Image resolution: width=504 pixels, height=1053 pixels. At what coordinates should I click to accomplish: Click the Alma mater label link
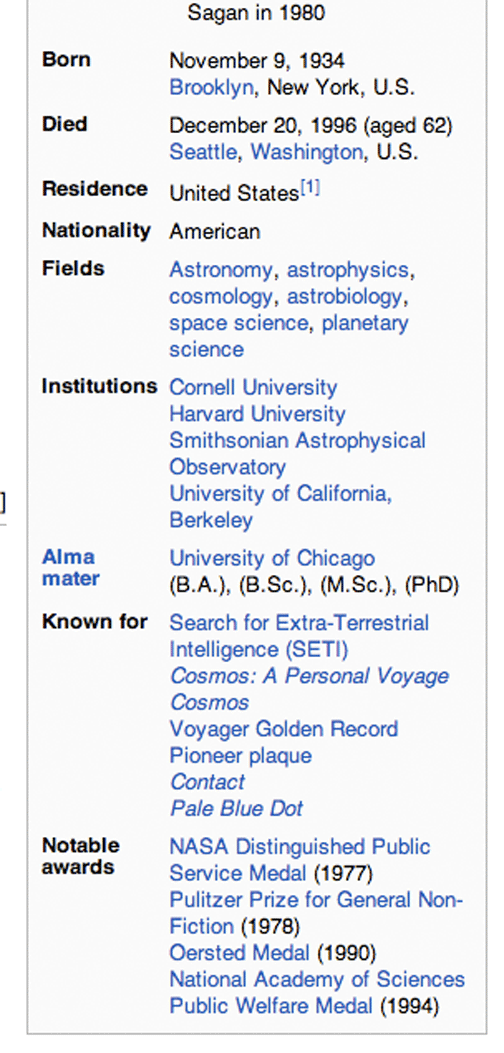(x=71, y=567)
